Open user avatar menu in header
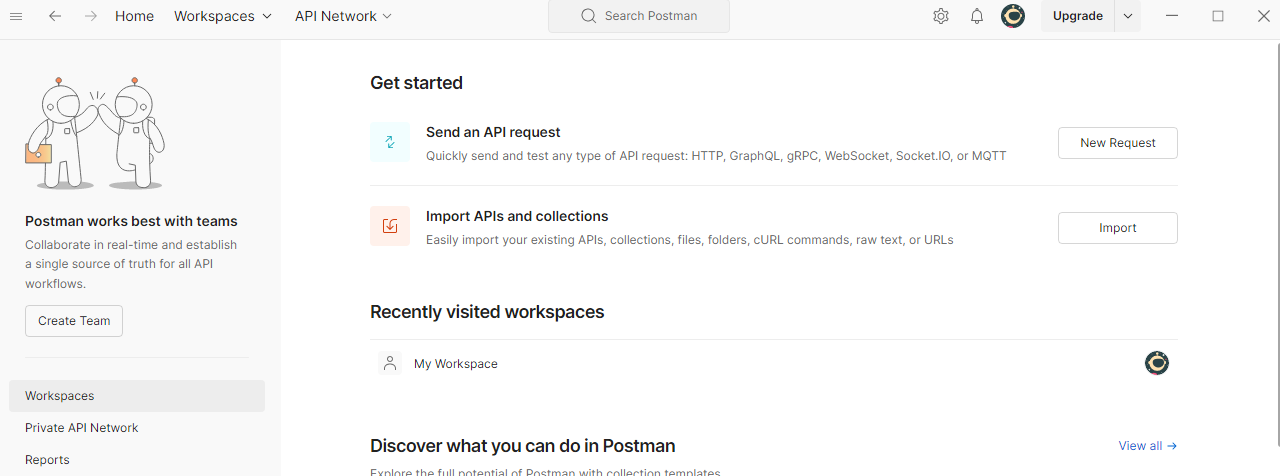The height and width of the screenshot is (476, 1280). (1013, 16)
